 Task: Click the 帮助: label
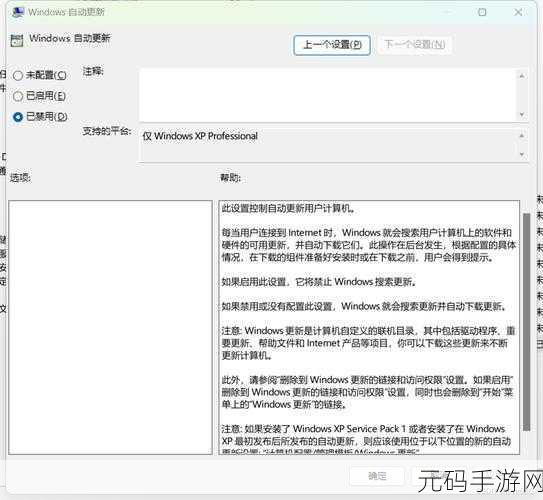tap(230, 178)
